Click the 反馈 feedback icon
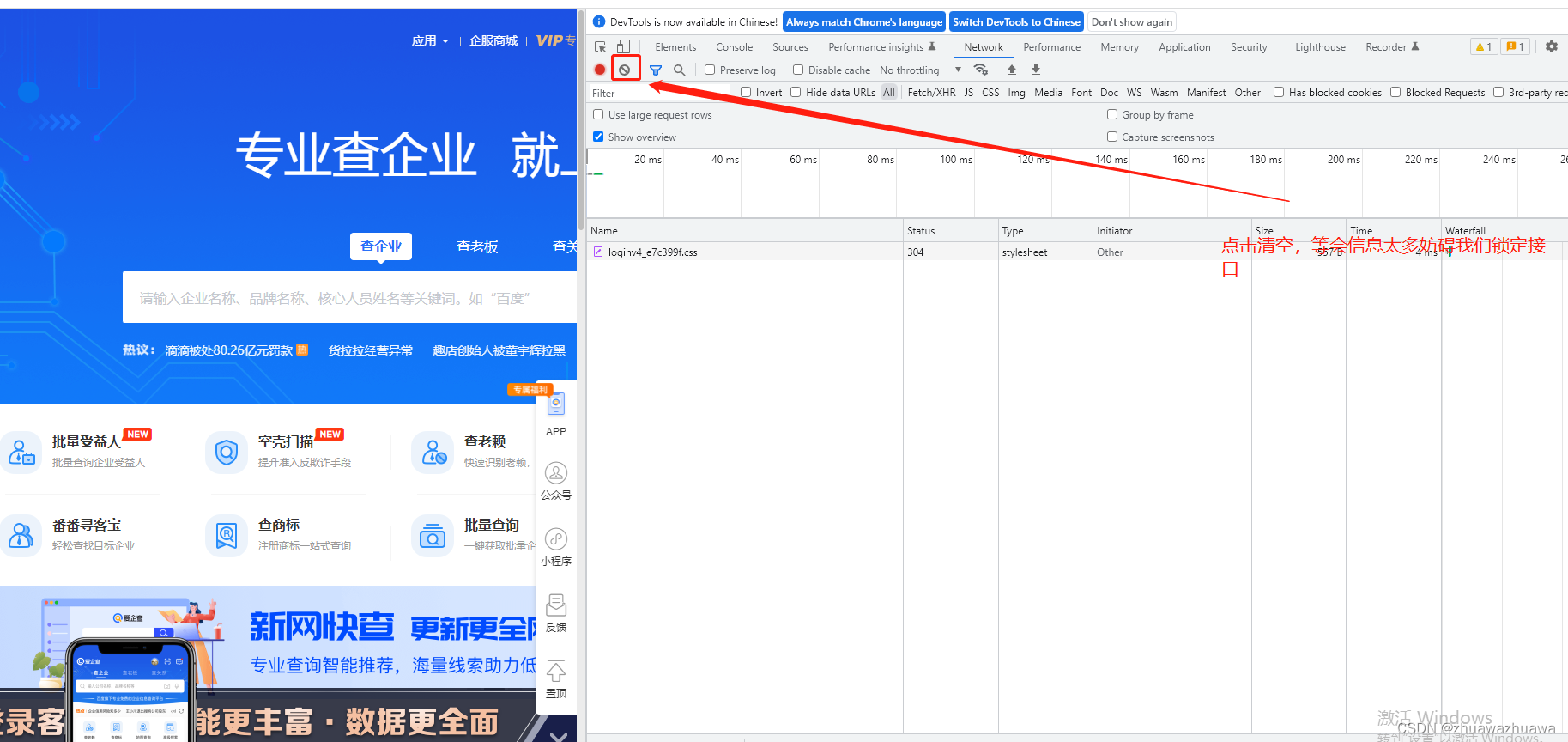1568x742 pixels. [x=556, y=605]
